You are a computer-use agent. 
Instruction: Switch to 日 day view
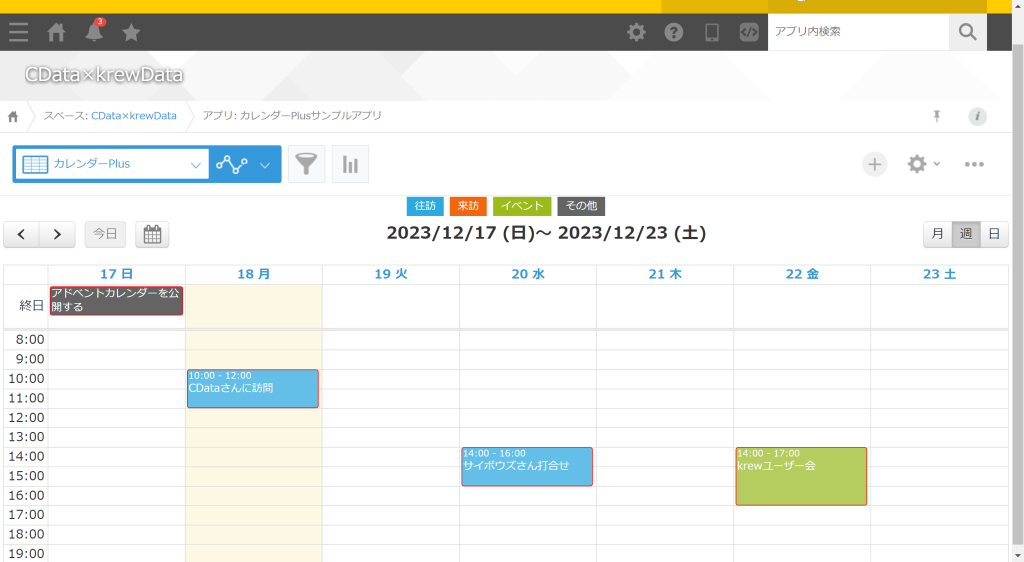point(994,234)
